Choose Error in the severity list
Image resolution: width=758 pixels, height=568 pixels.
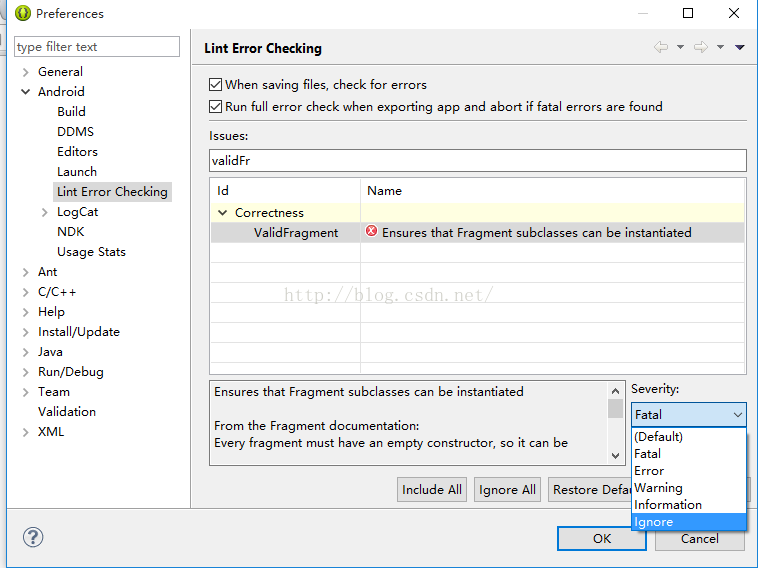pyautogui.click(x=688, y=470)
